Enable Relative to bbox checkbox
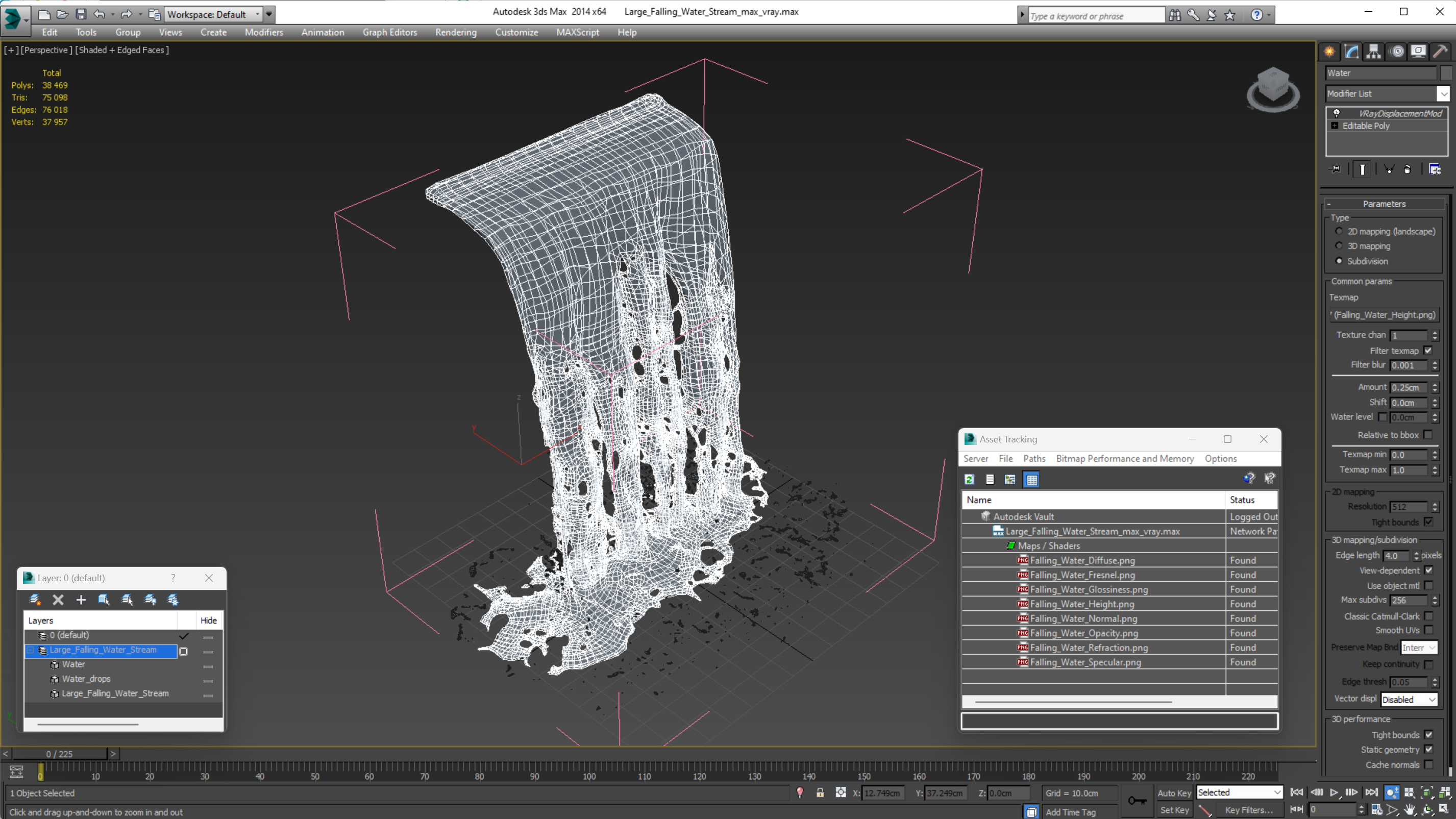This screenshot has width=1456, height=819. [1428, 435]
